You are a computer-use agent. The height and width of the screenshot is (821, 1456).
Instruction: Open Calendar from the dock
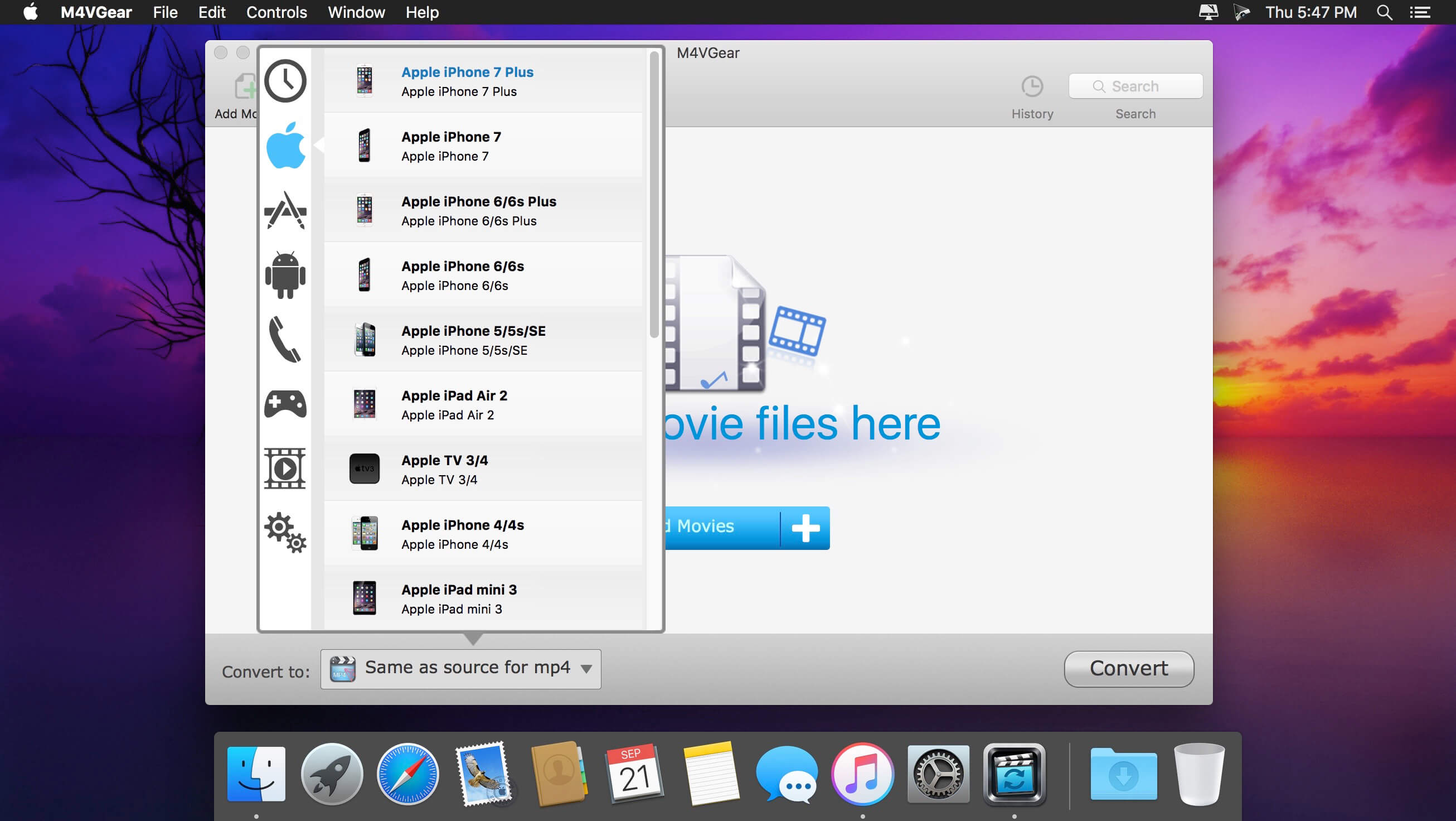[635, 774]
